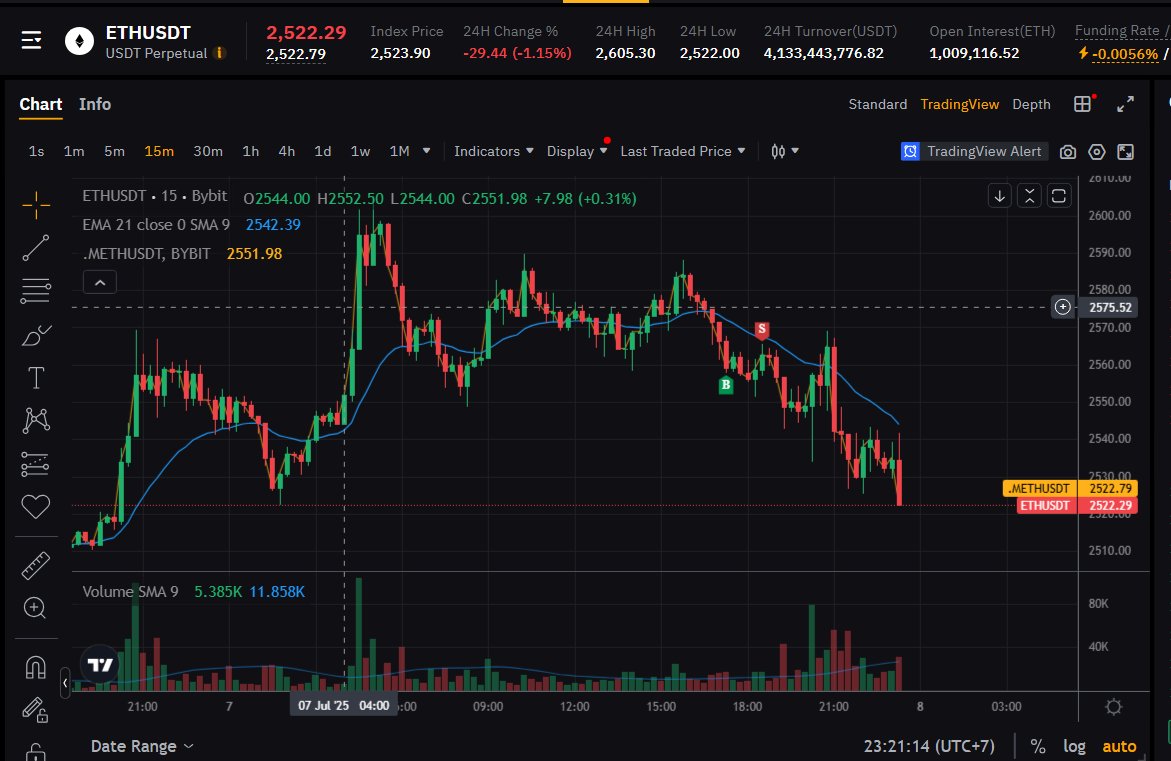Select the Depth chart view
1171x761 pixels.
pos(1031,105)
